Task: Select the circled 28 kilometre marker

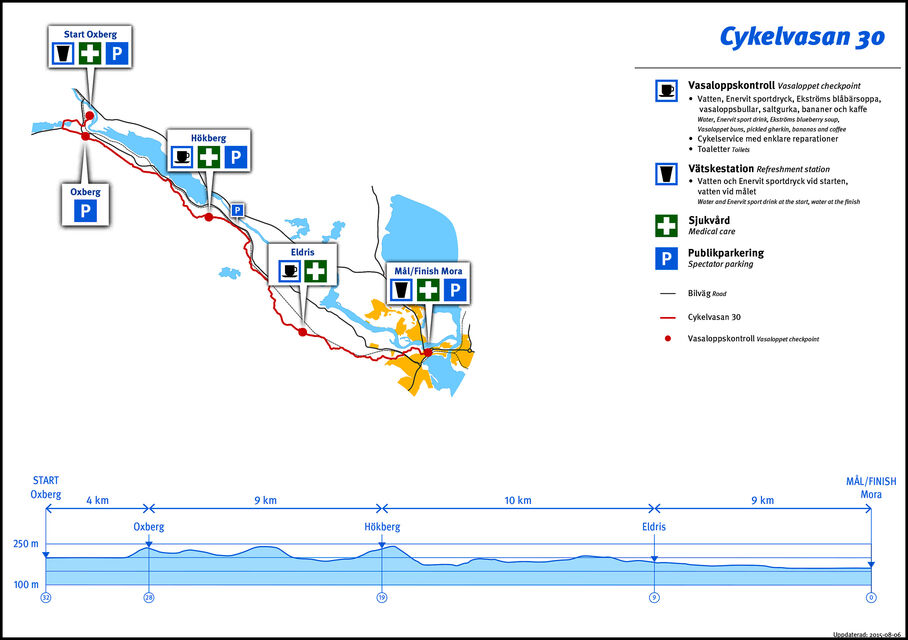Action: pos(149,598)
